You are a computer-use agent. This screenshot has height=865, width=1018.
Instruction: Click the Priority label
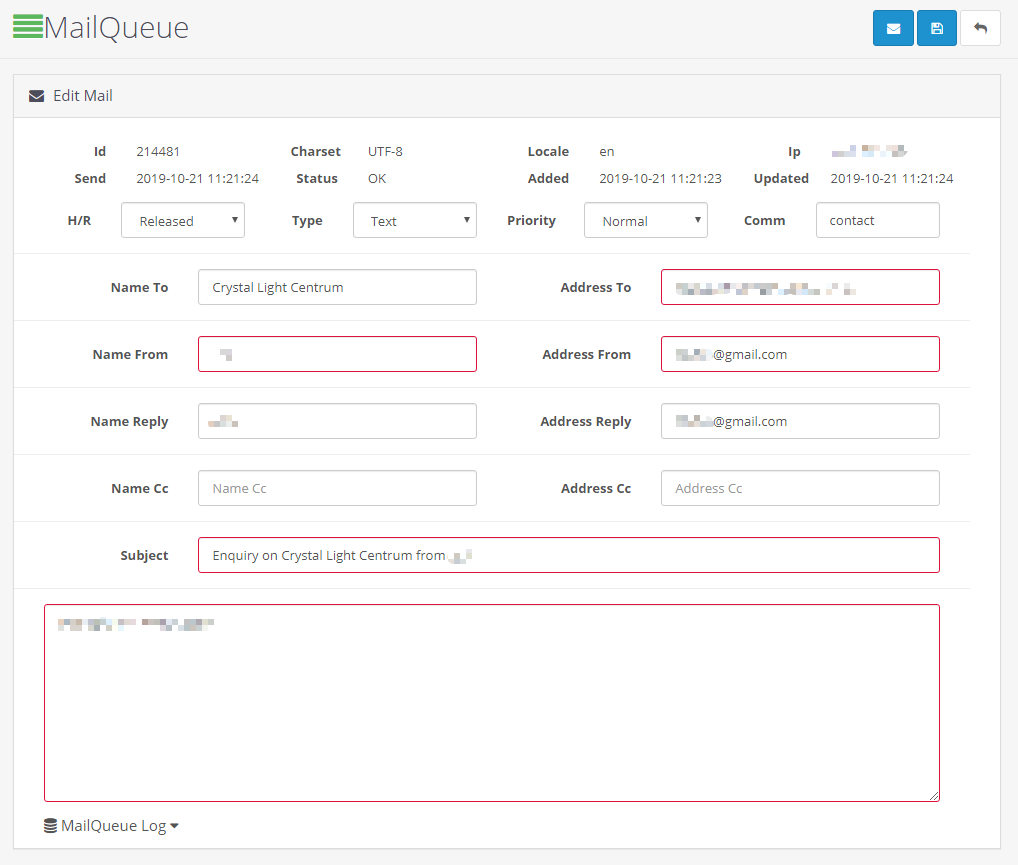pos(531,220)
